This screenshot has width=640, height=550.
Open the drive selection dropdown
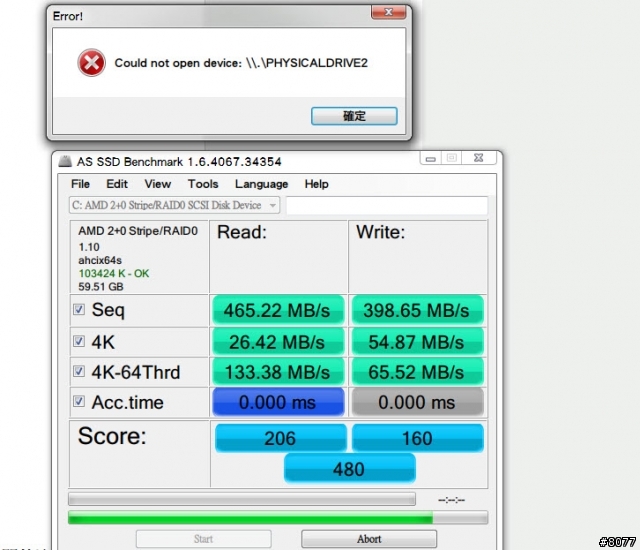coord(174,205)
